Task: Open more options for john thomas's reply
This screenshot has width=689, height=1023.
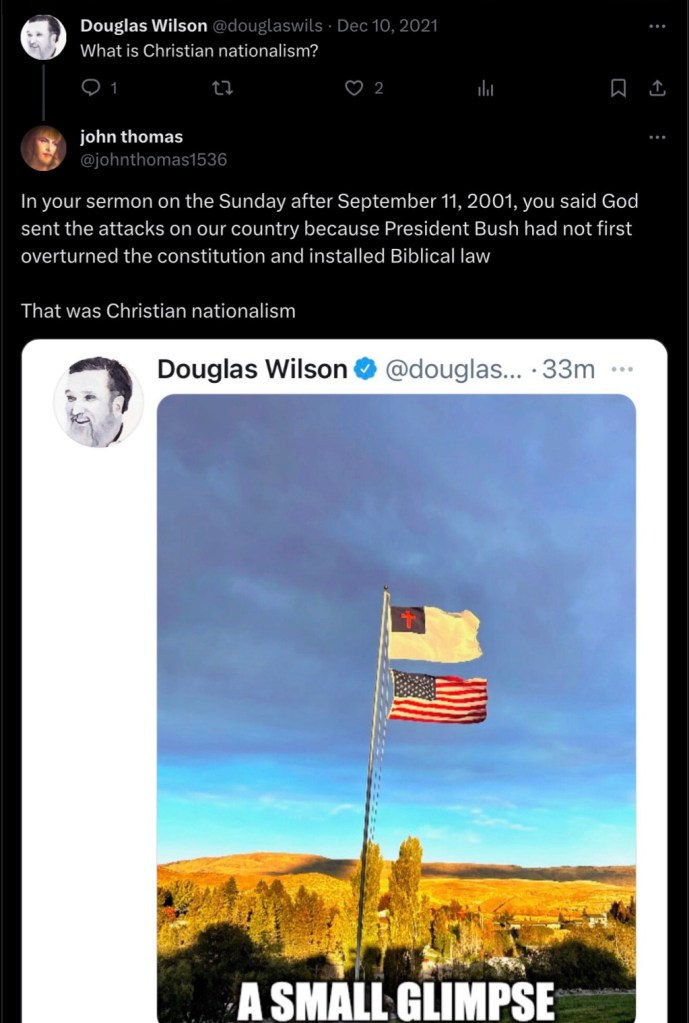Action: pos(658,138)
